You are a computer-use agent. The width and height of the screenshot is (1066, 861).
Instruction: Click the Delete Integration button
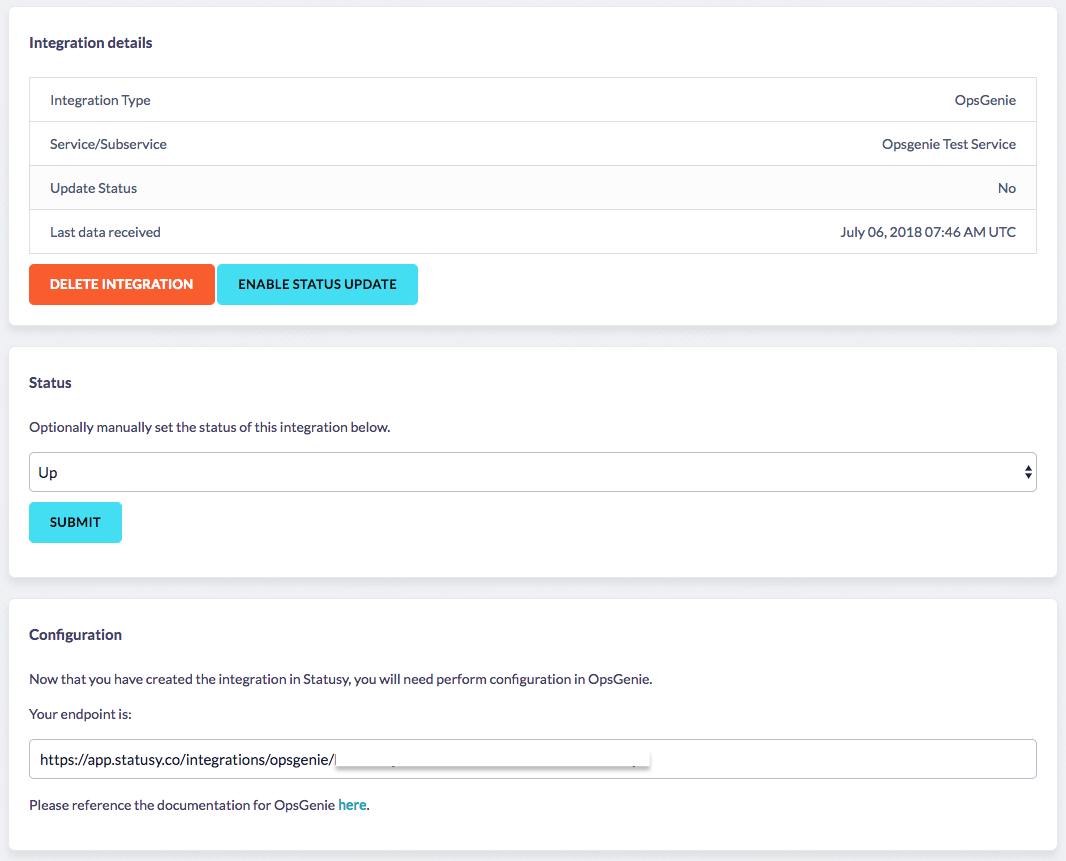click(122, 284)
